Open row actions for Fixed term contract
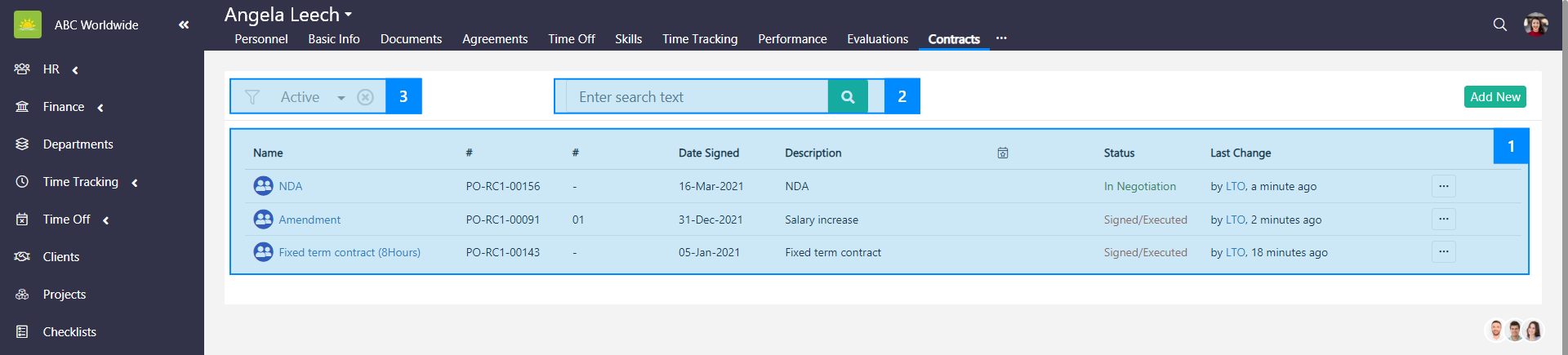The height and width of the screenshot is (355, 1568). click(x=1443, y=252)
